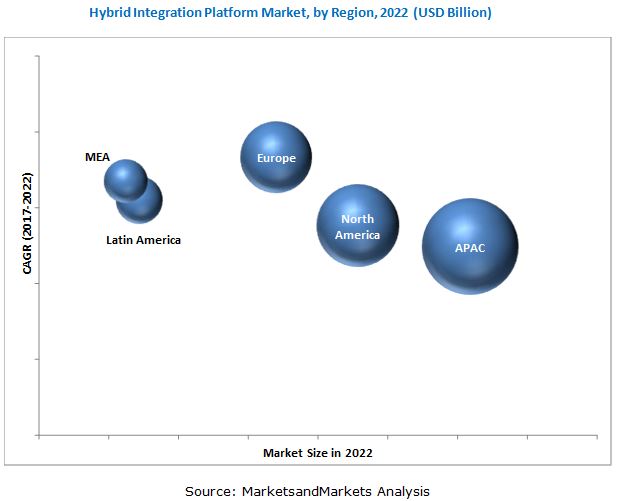The width and height of the screenshot is (619, 501).
Task: Click the "(USD Billion)" unit in the title
Action: [x=449, y=13]
